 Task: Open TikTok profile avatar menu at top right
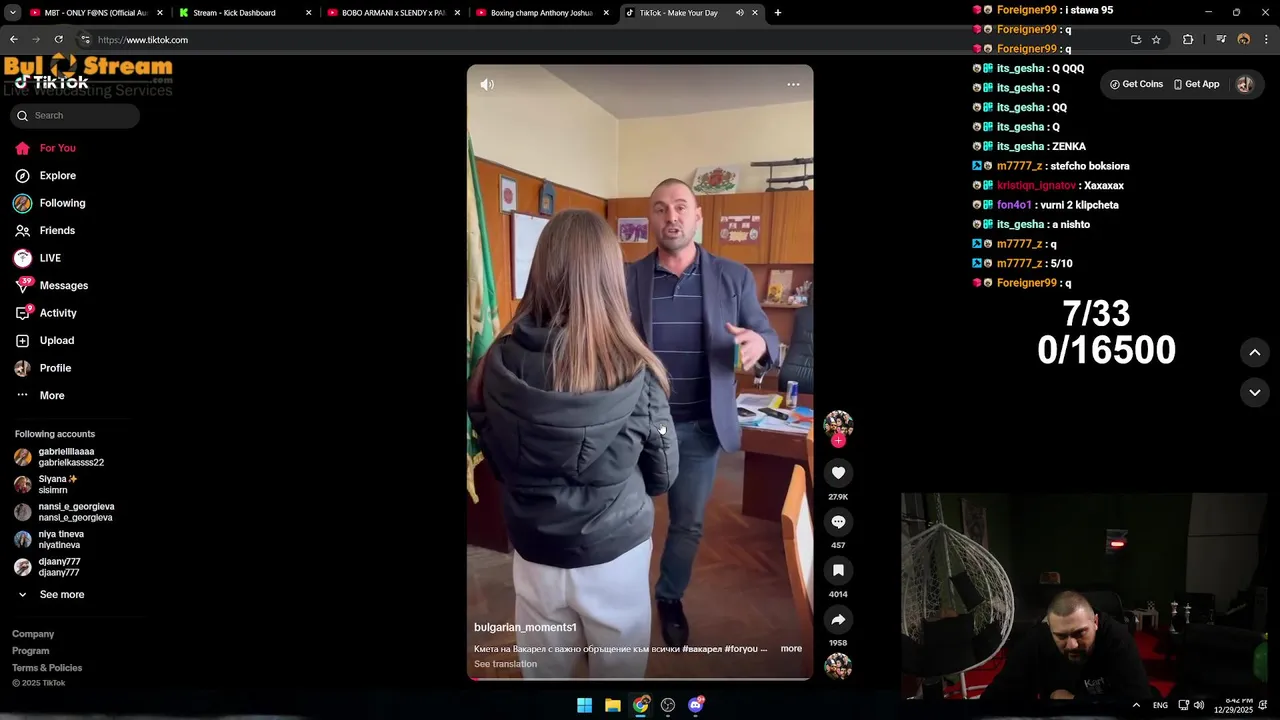click(1245, 85)
